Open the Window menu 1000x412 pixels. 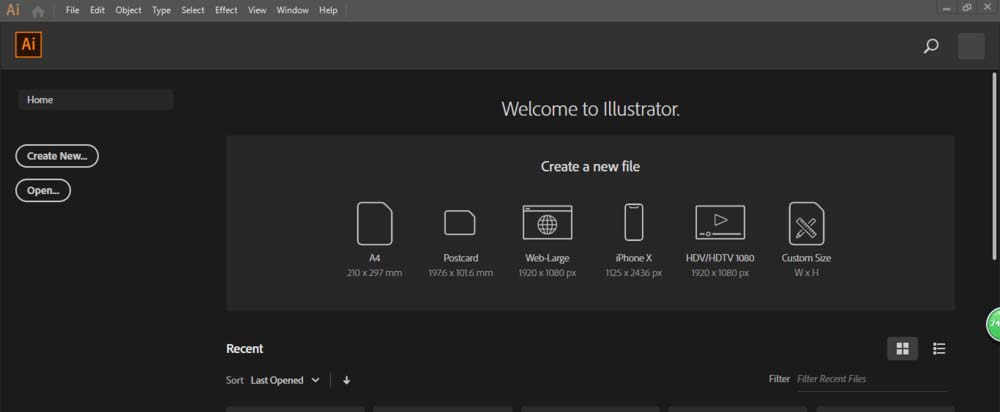(x=292, y=10)
